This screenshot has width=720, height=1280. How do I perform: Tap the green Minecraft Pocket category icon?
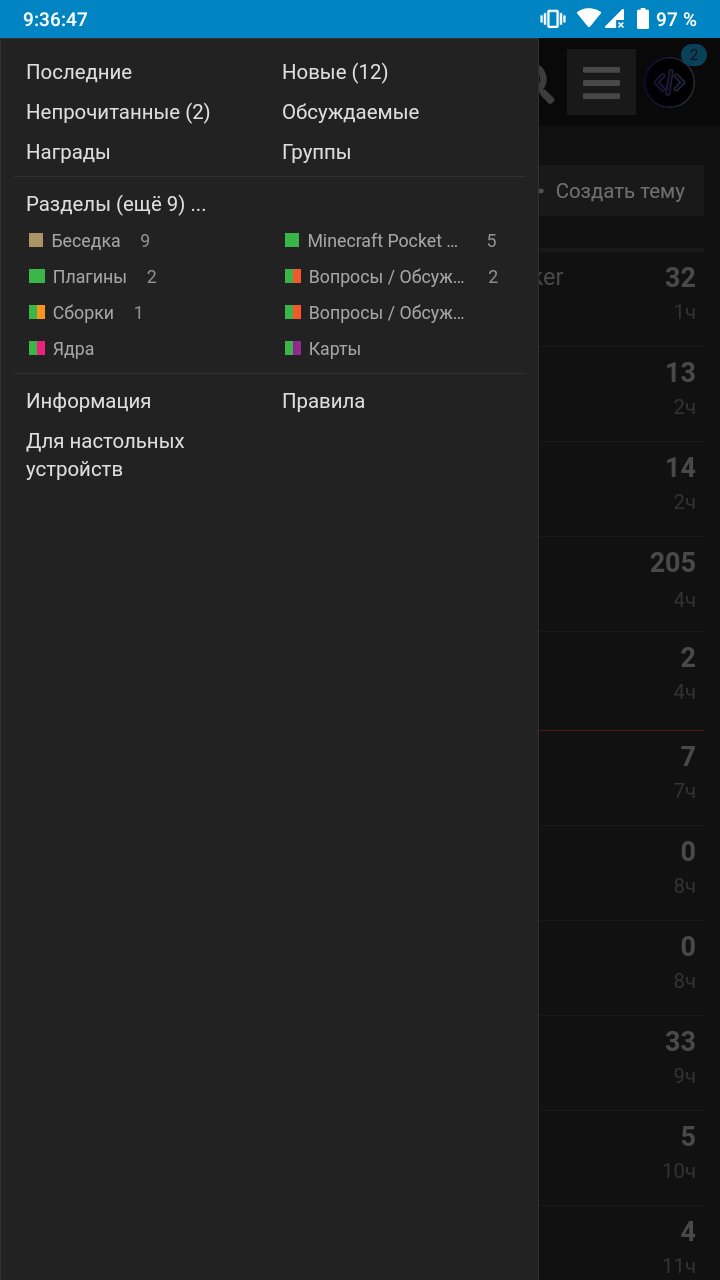292,240
